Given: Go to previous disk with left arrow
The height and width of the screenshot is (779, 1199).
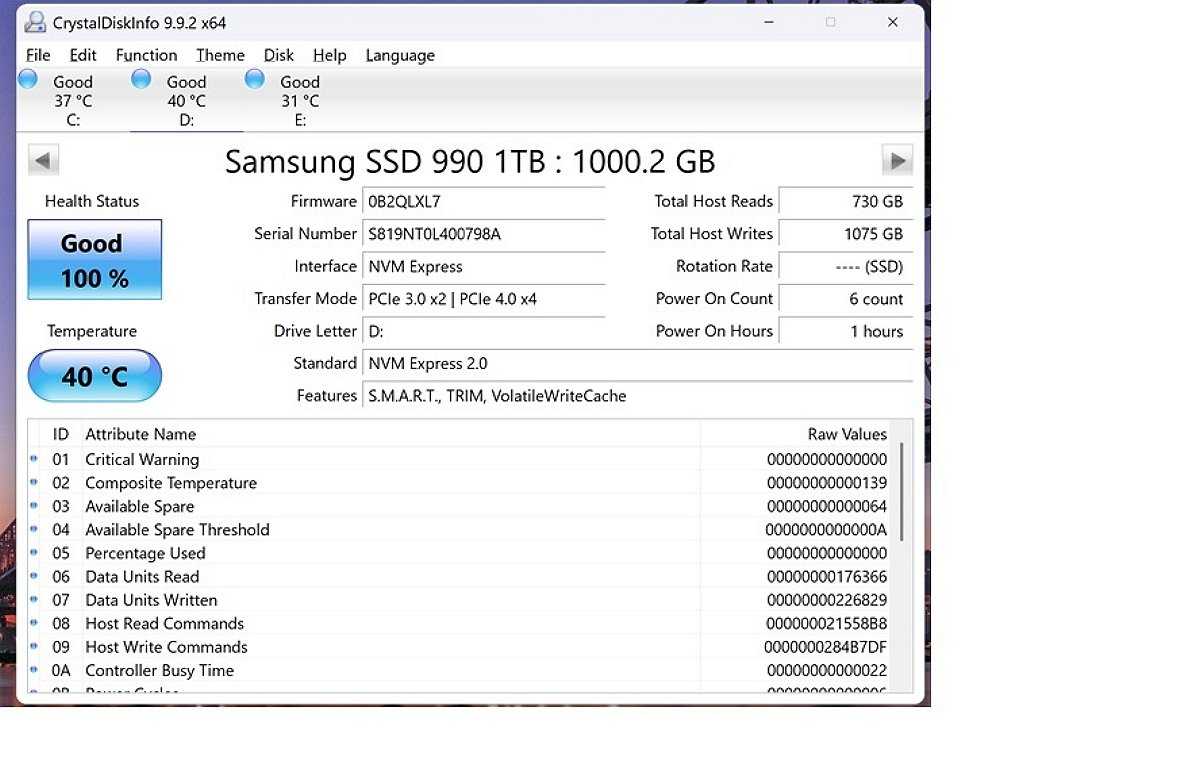Looking at the screenshot, I should point(44,161).
